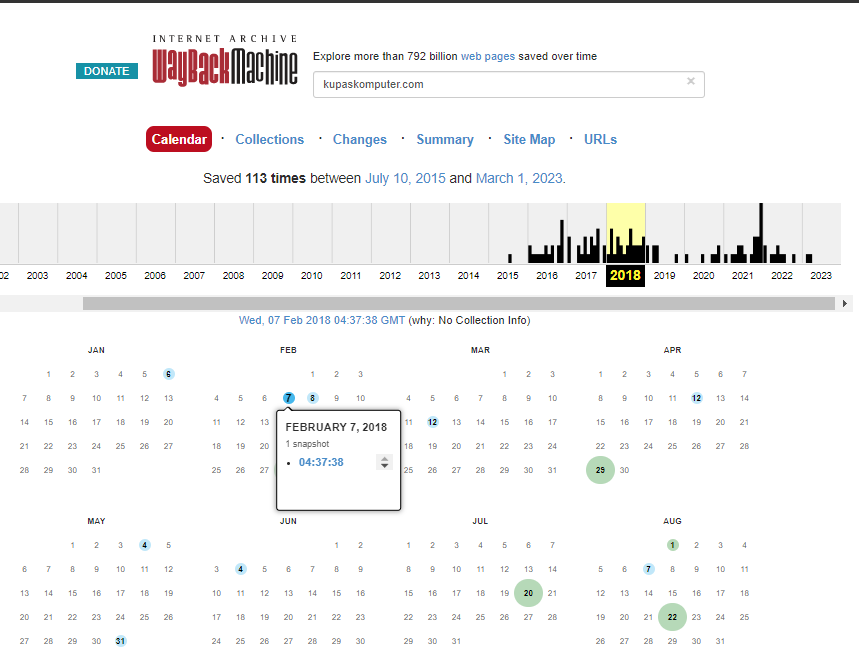
Task: Select the June 4 capture
Action: pyautogui.click(x=240, y=569)
